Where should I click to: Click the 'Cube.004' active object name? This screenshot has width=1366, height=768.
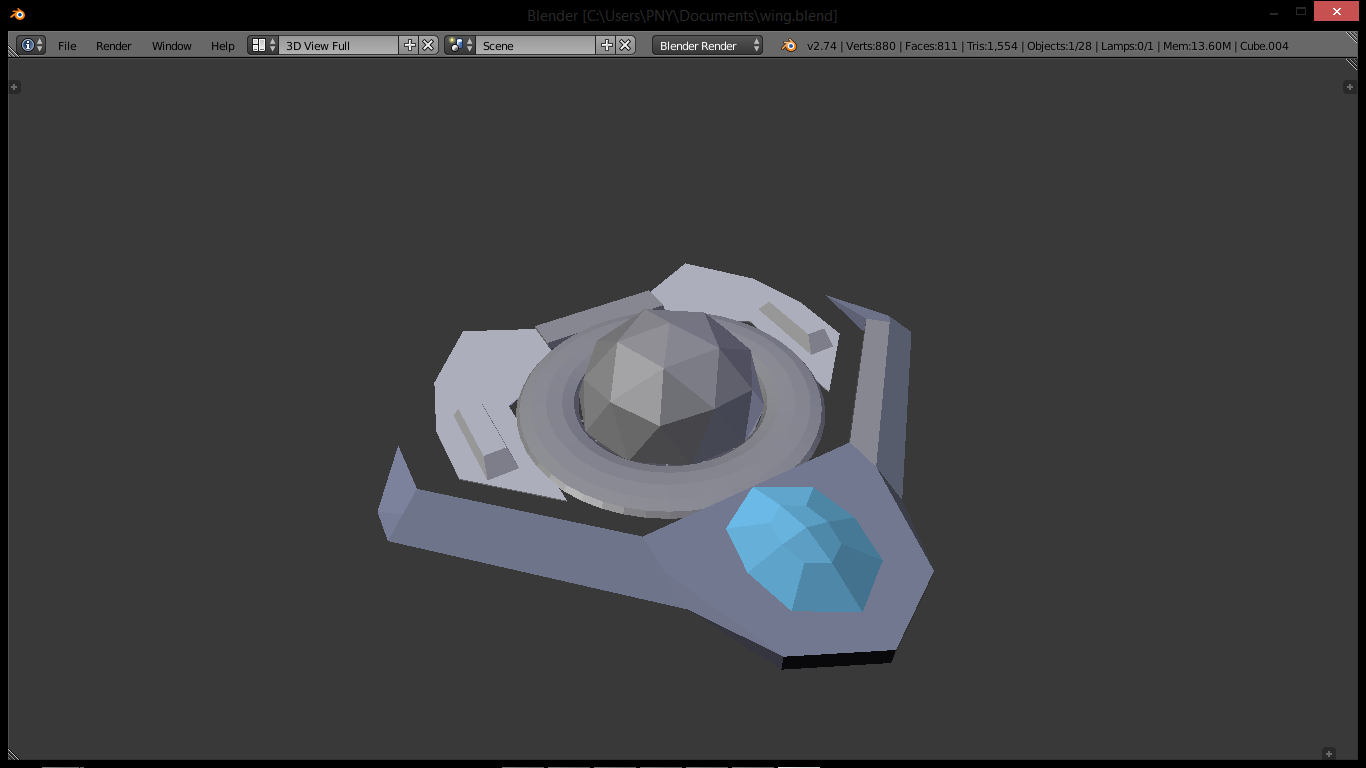1264,46
